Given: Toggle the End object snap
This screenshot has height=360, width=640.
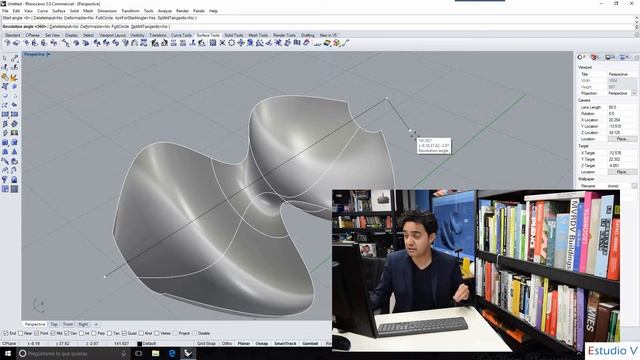Looking at the screenshot, I should [6, 333].
